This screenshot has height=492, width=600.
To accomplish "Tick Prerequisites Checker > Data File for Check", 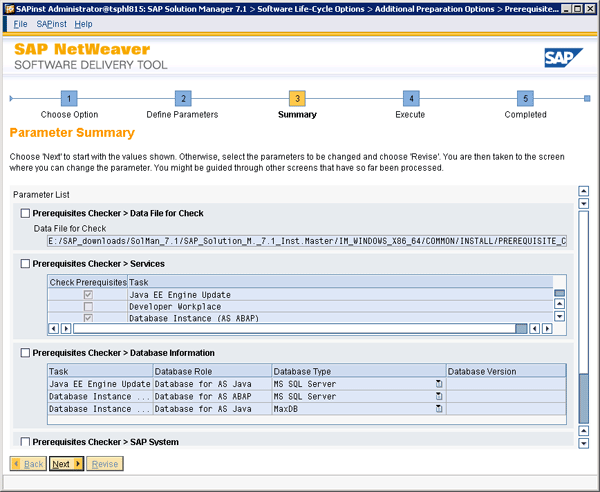I will 26,213.
